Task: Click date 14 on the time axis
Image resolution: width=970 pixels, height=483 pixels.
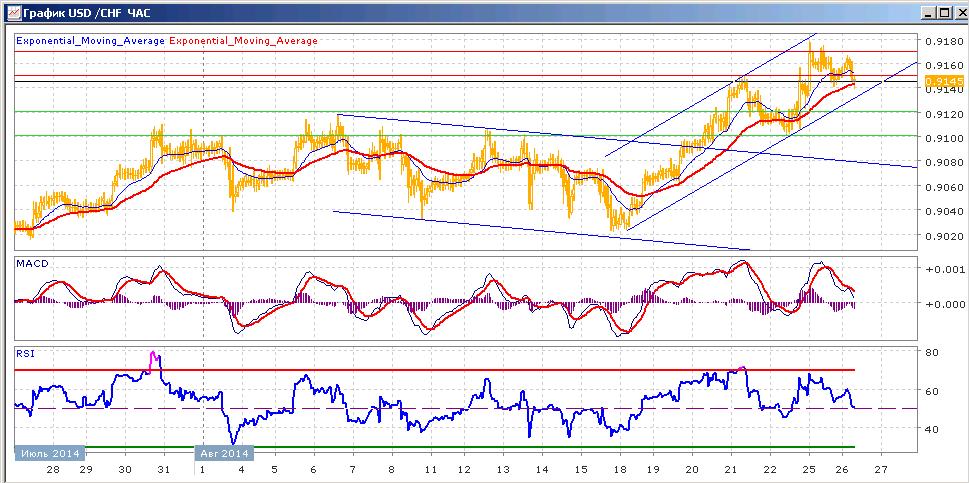Action: coord(543,470)
